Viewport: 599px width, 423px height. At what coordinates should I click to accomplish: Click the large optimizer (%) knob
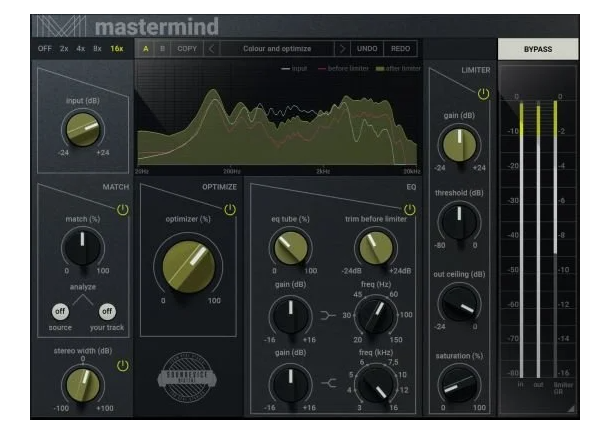click(x=188, y=266)
